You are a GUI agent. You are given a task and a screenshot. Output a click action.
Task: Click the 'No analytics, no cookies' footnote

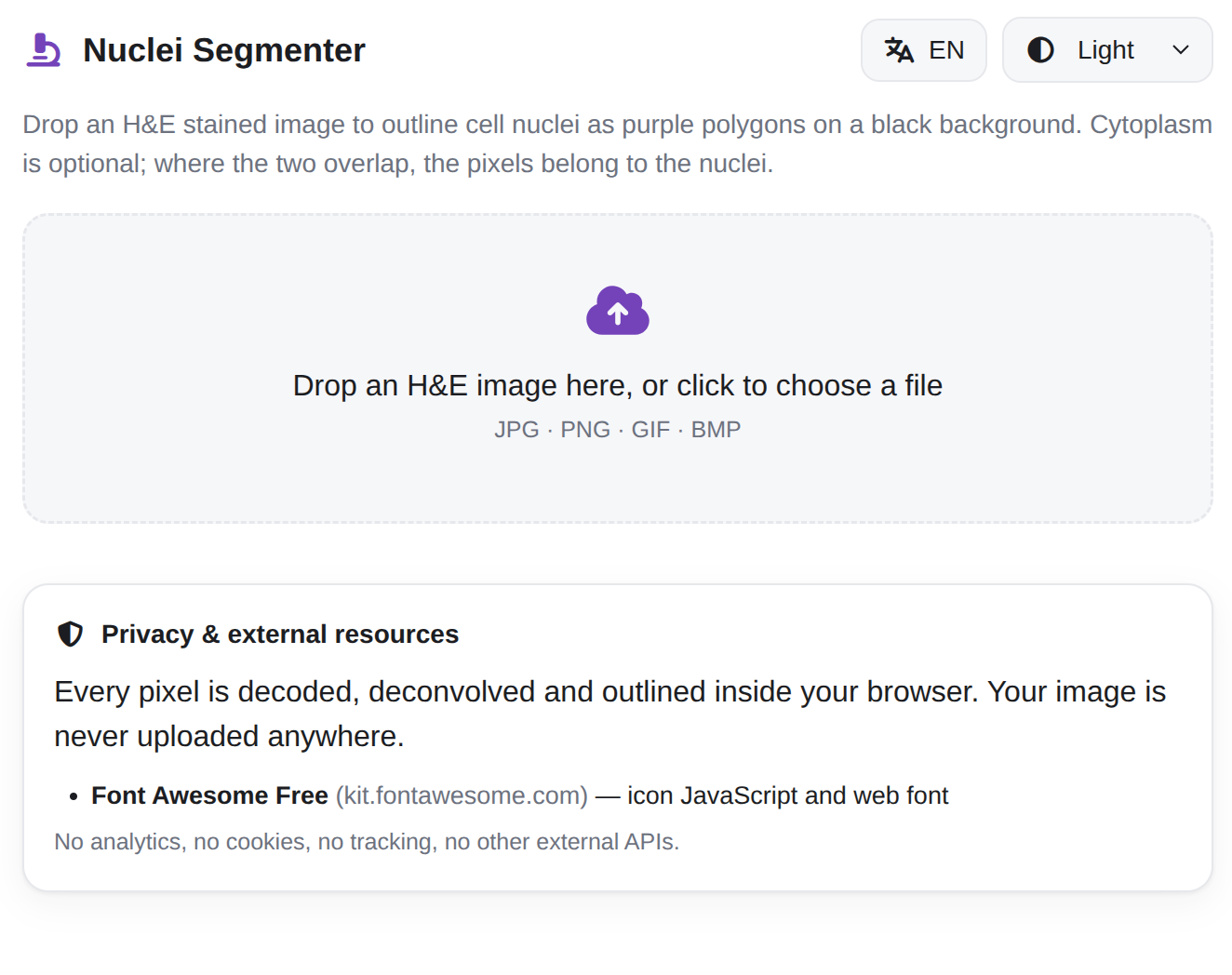367,842
